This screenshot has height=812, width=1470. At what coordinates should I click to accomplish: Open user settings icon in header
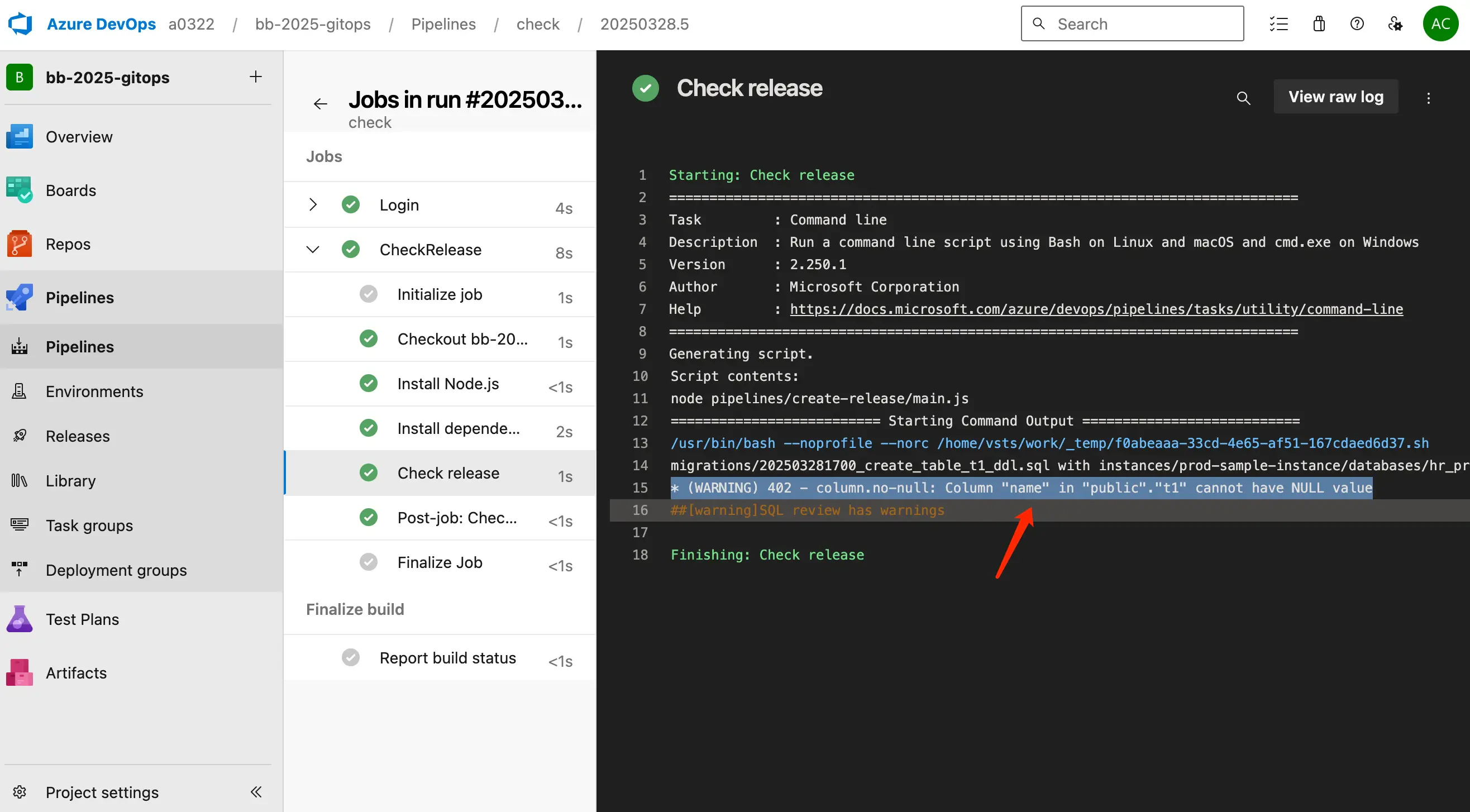point(1395,23)
